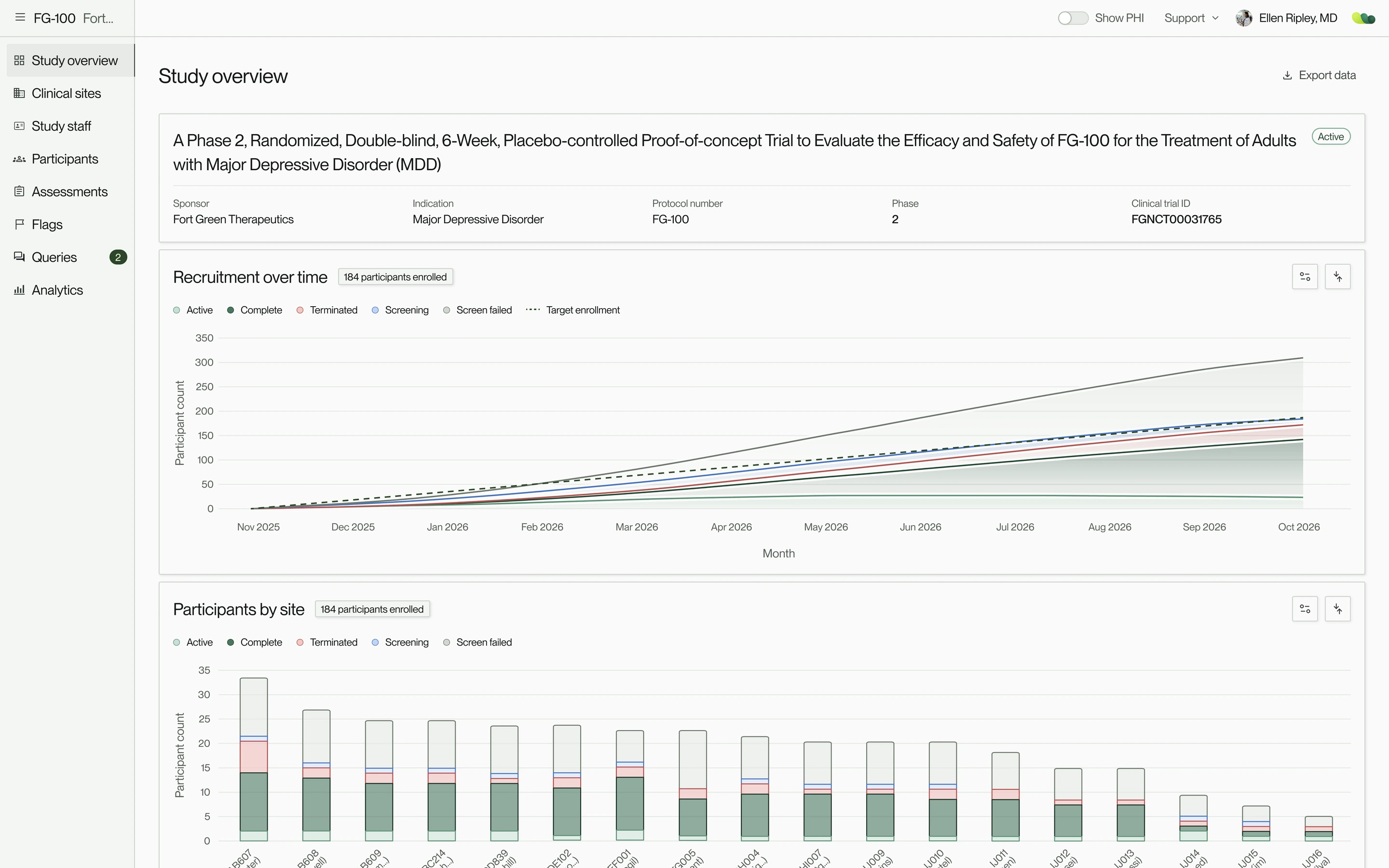Open the hamburger menu icon
This screenshot has height=868, width=1389.
pyautogui.click(x=20, y=18)
